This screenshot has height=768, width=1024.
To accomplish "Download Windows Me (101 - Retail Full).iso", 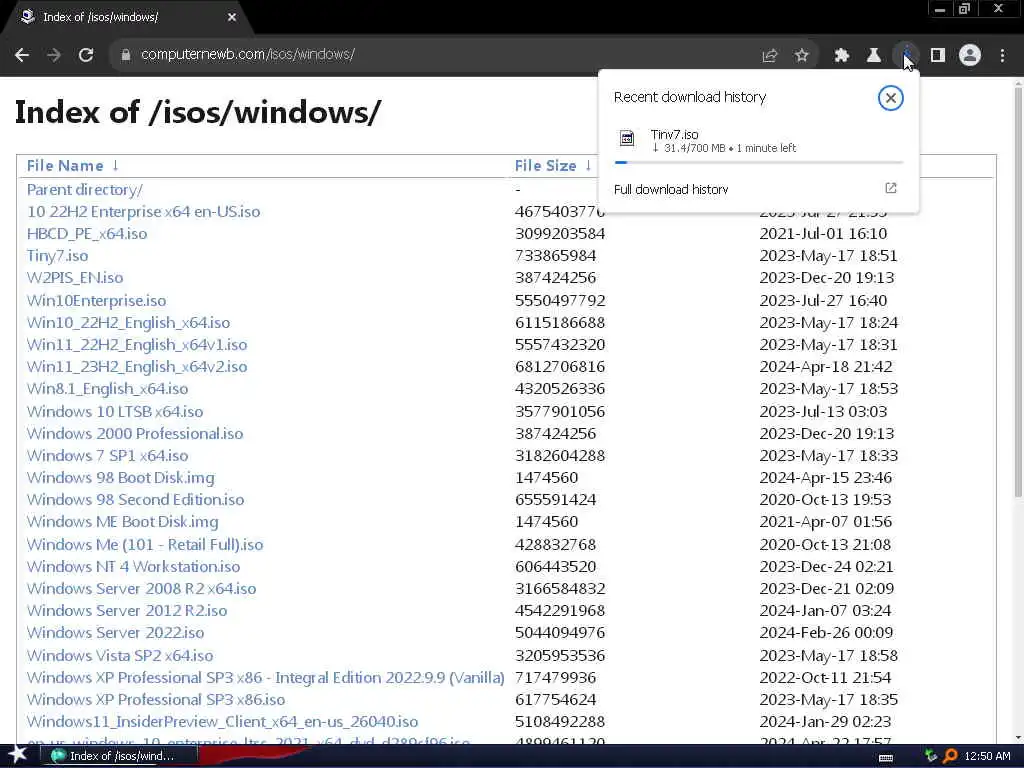I will 145,545.
